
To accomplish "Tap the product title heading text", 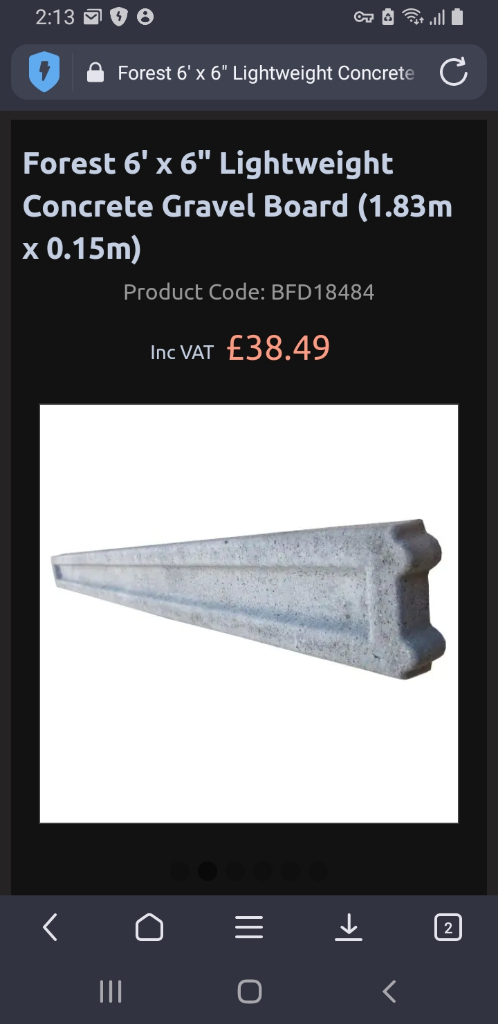I will [238, 206].
